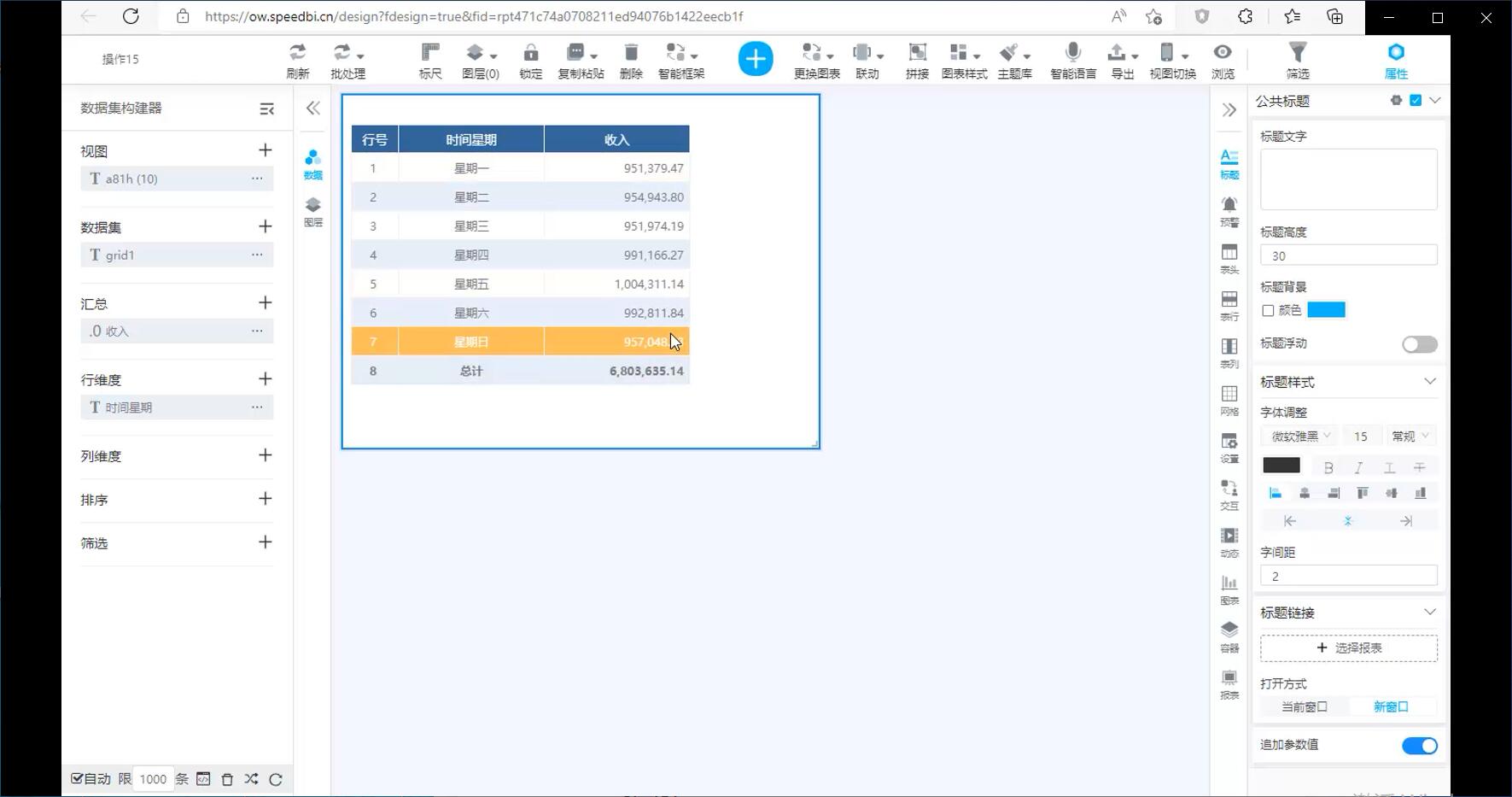Check the 颜色 checkbox under 标题背景
This screenshot has height=797, width=1512.
[x=1268, y=311]
